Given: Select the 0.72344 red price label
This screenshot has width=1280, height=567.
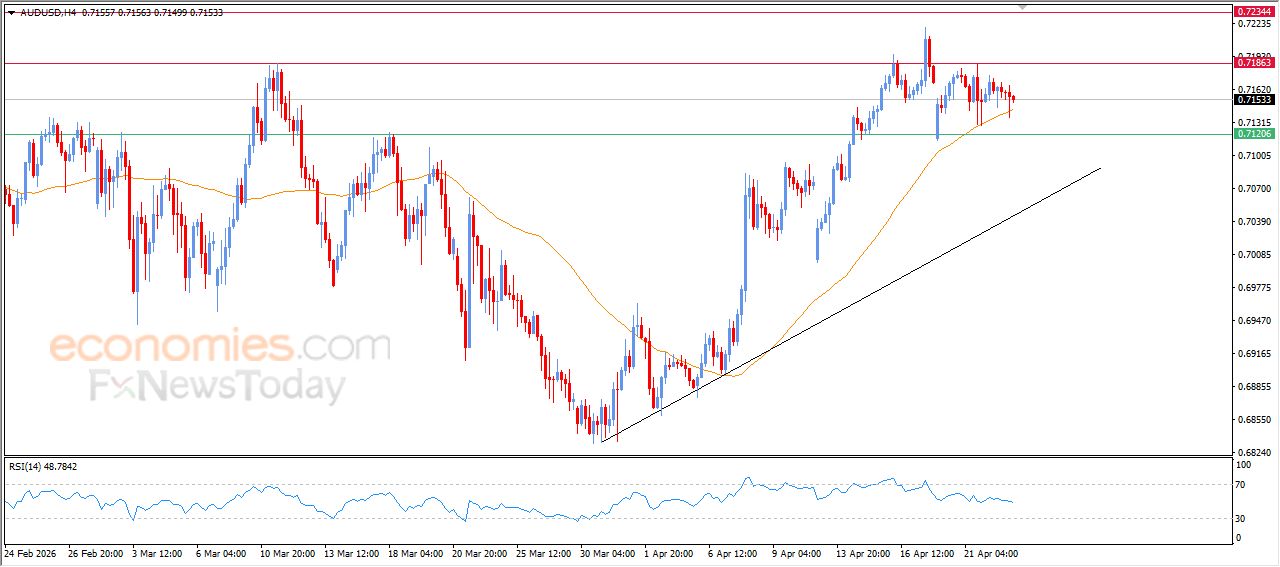Looking at the screenshot, I should pos(1253,12).
